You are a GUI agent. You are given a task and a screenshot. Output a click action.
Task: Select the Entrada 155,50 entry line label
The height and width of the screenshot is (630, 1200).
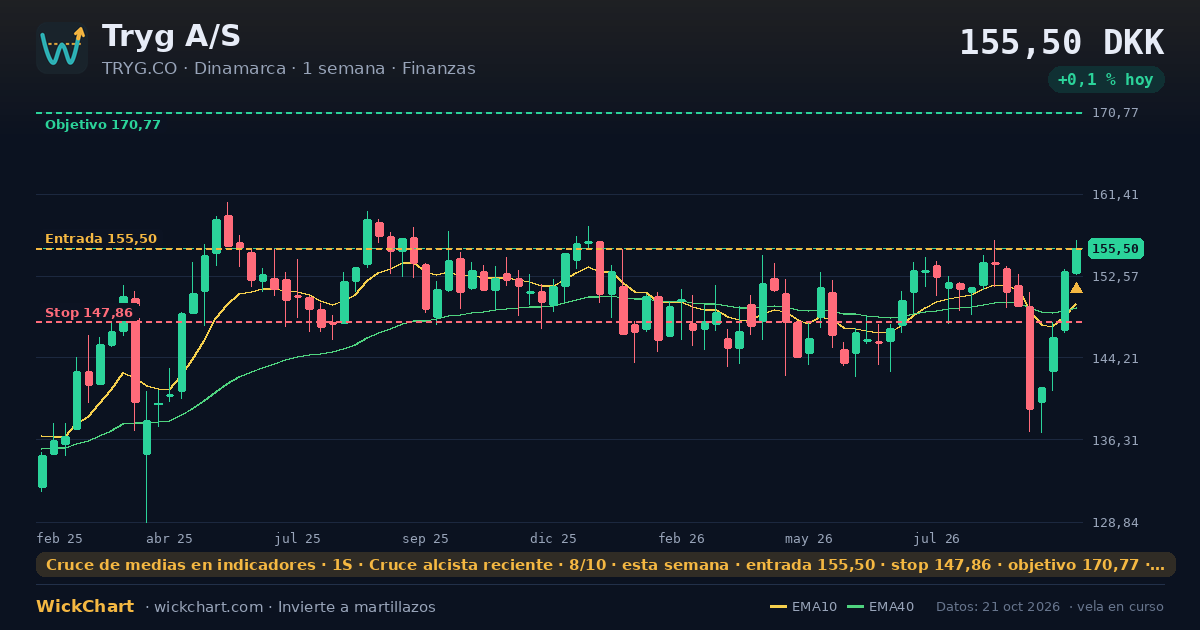(100, 239)
